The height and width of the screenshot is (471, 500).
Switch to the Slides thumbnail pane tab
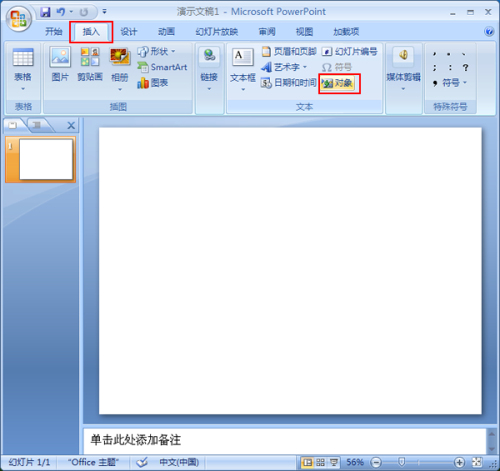pos(13,125)
